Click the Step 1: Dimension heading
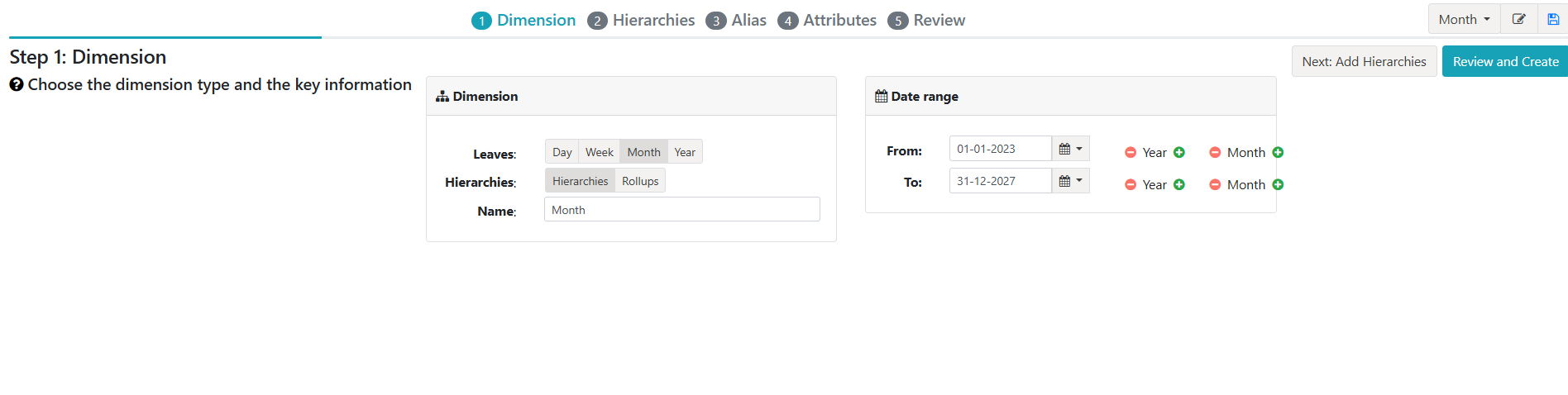1568x395 pixels. click(88, 57)
